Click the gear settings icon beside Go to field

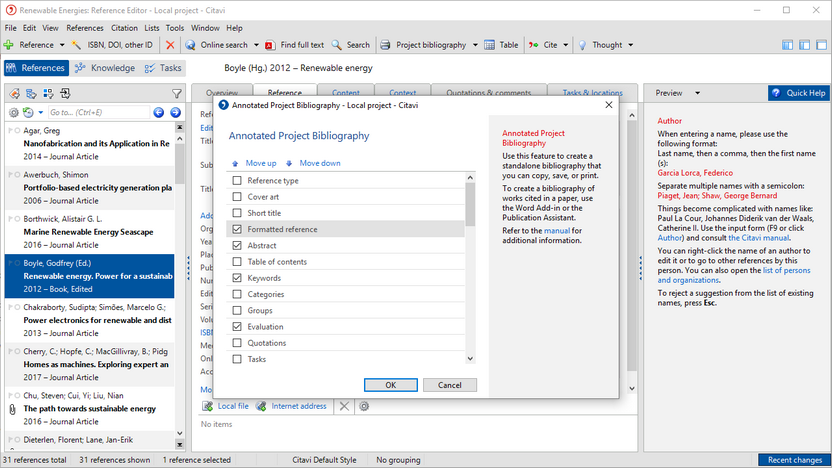pos(14,112)
